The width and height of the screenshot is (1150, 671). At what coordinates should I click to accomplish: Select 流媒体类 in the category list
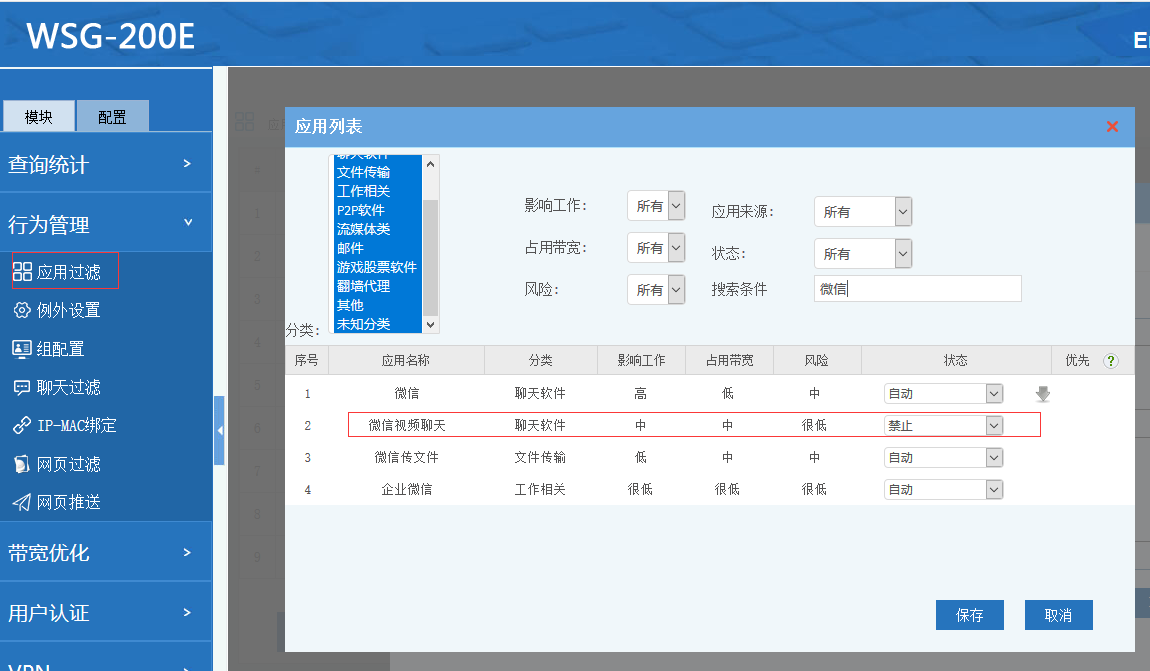(x=364, y=229)
